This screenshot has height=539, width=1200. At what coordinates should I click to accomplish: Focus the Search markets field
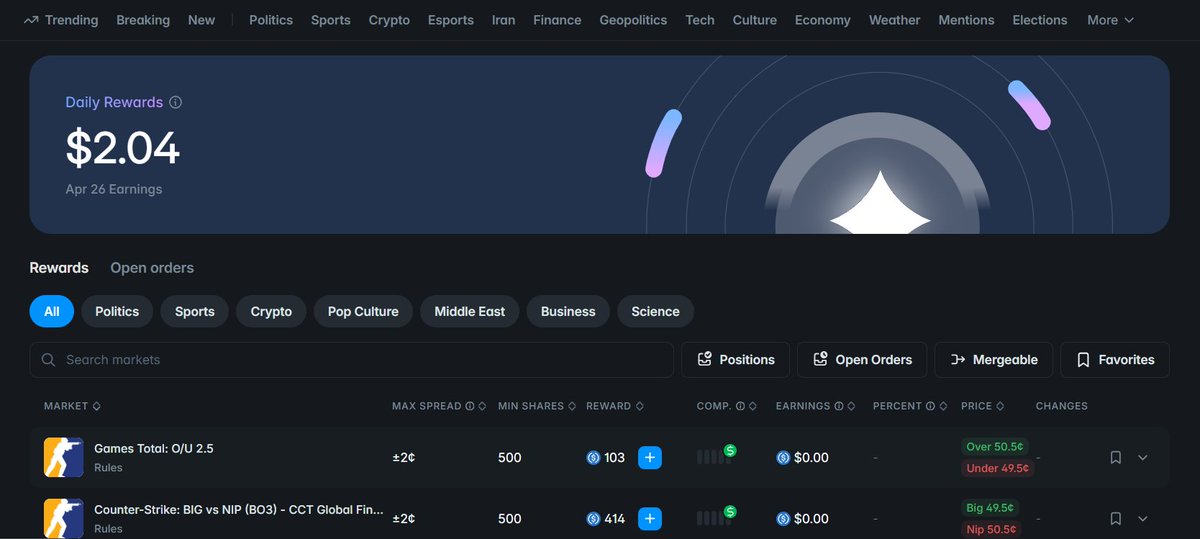pyautogui.click(x=352, y=360)
